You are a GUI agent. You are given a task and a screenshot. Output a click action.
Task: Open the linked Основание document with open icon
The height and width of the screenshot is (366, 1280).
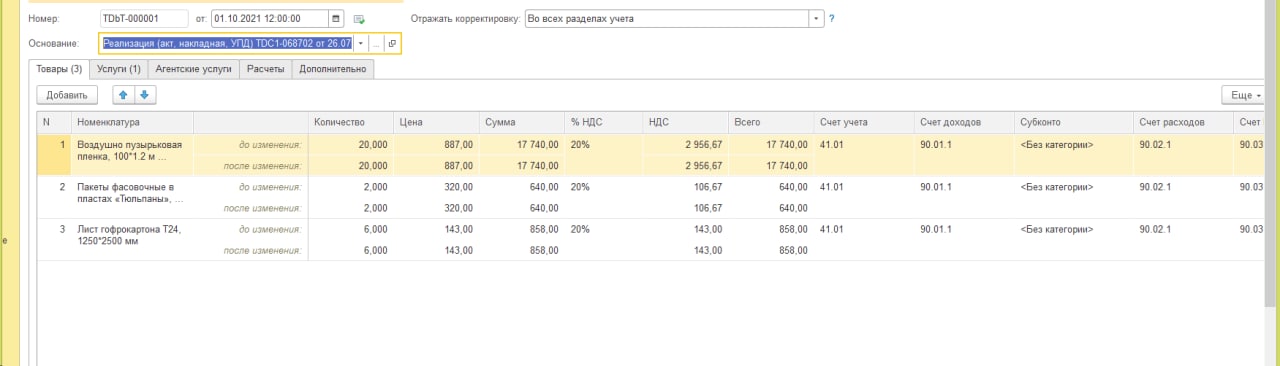(392, 44)
